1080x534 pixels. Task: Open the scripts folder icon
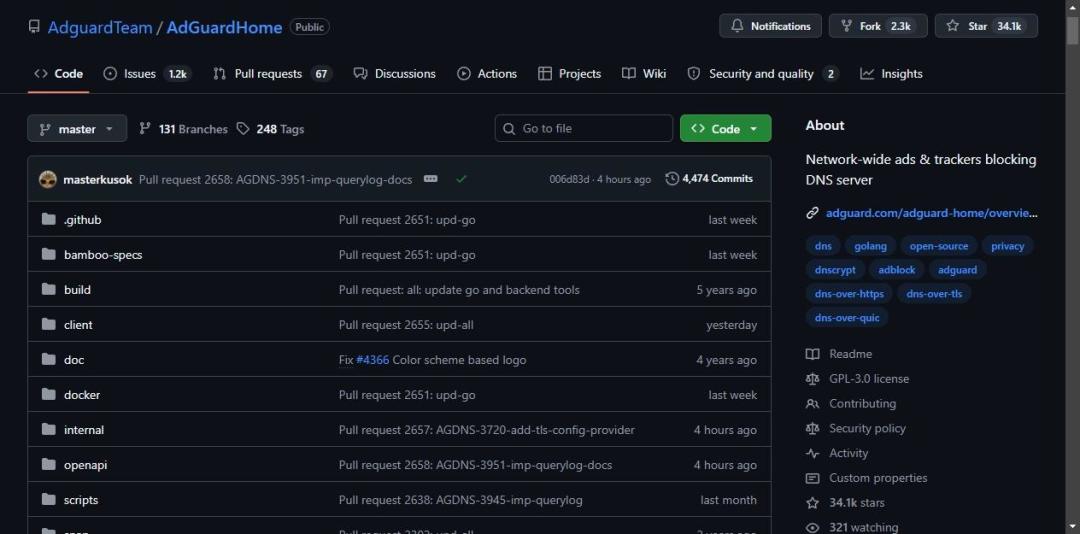(48, 500)
